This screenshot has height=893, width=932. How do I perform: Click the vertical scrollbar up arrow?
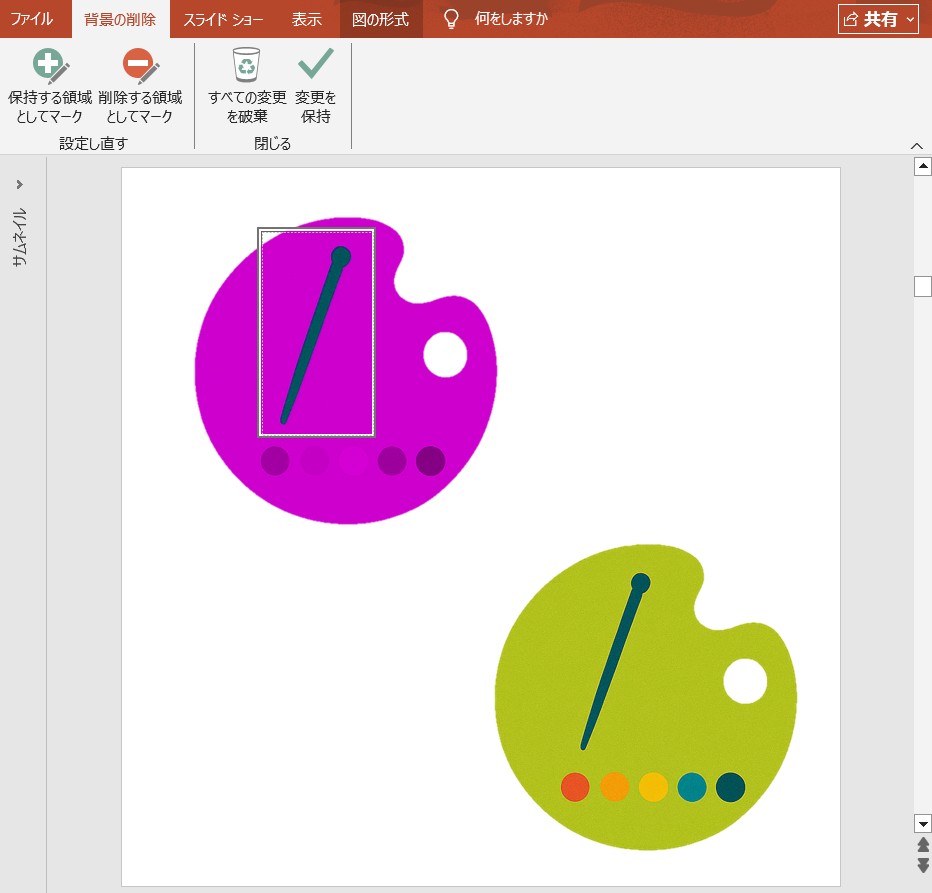(x=922, y=167)
